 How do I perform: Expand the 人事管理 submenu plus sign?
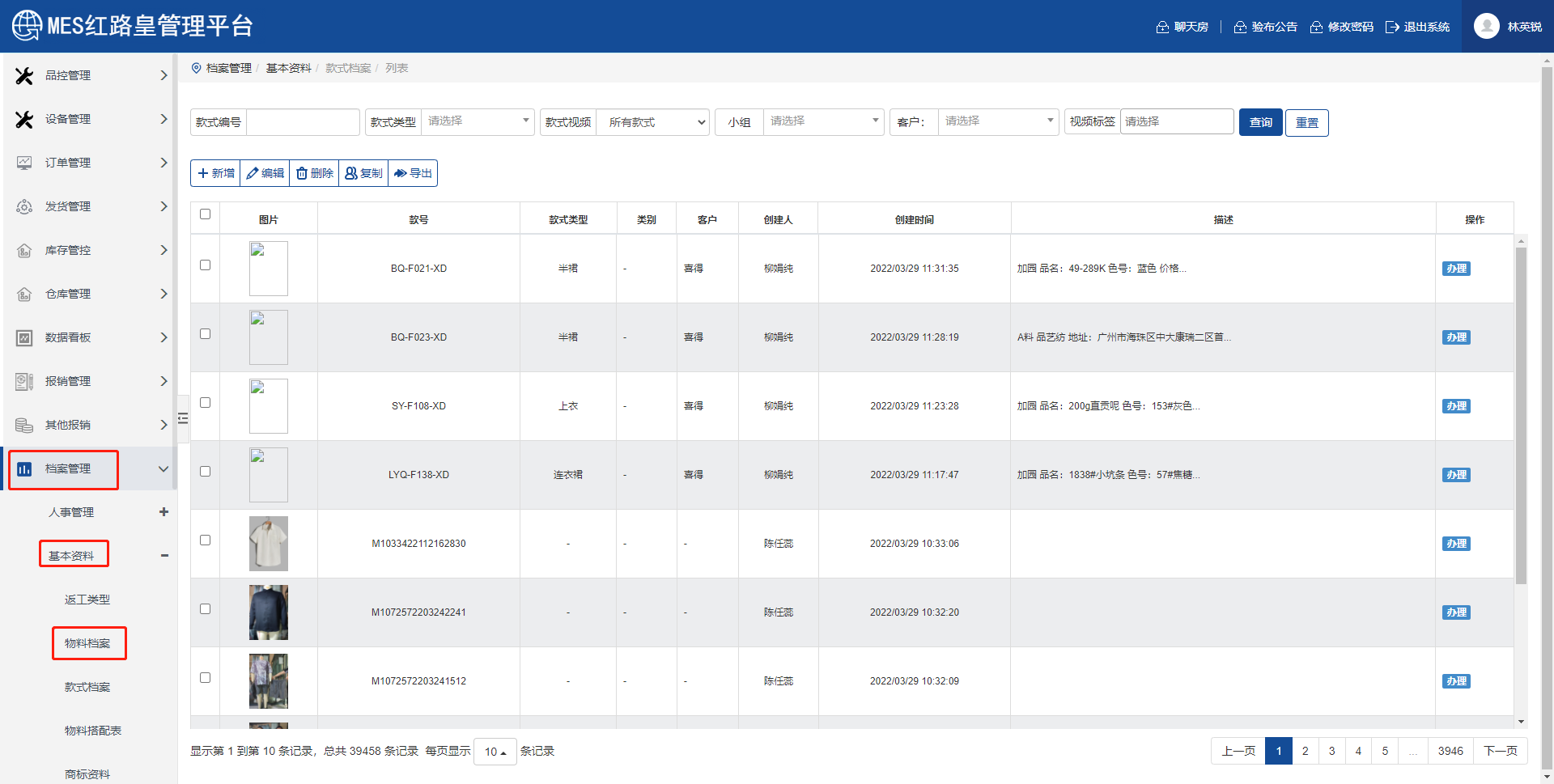click(163, 512)
